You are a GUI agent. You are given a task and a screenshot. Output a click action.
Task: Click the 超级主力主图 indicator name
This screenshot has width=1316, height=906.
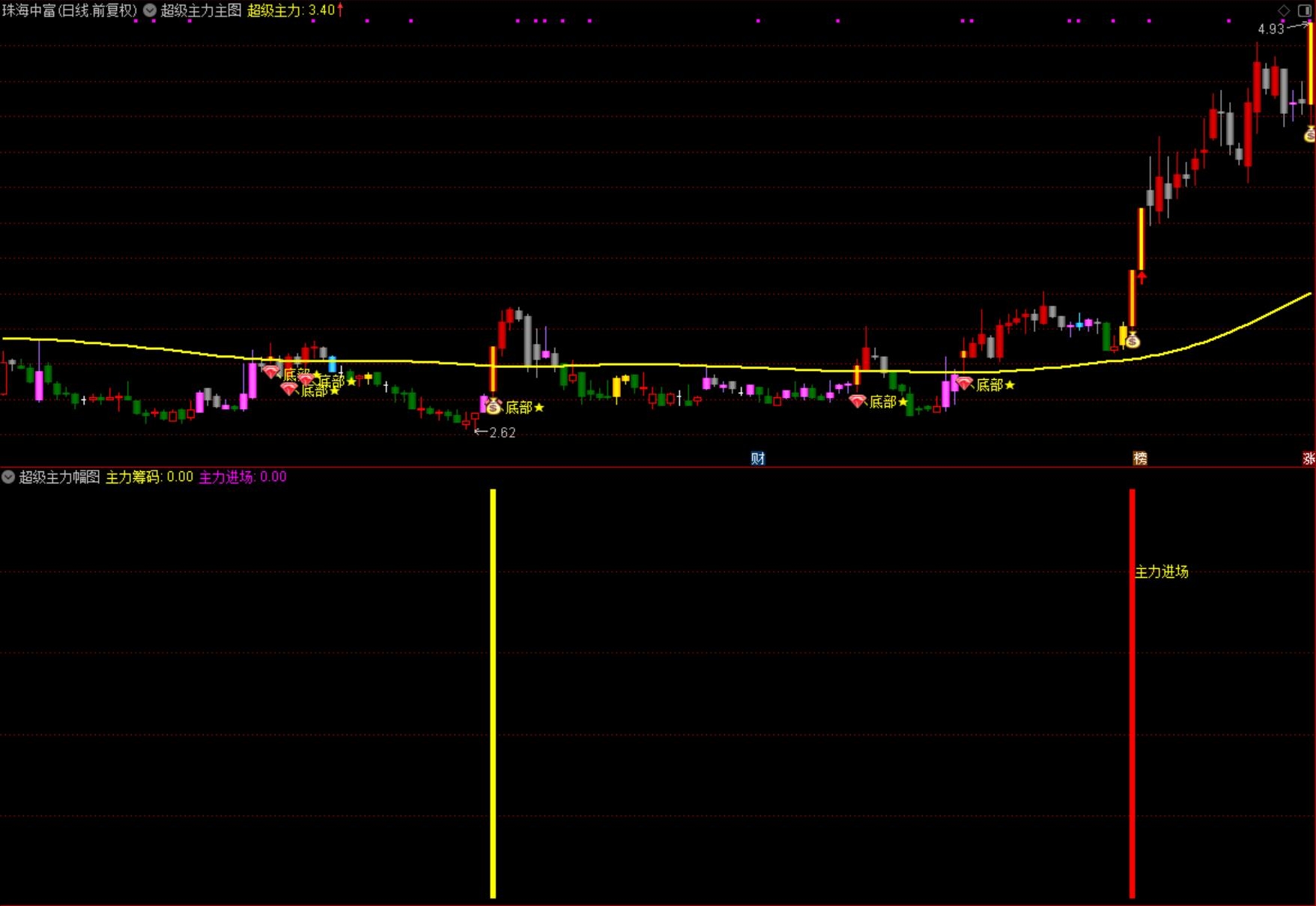coord(201,10)
